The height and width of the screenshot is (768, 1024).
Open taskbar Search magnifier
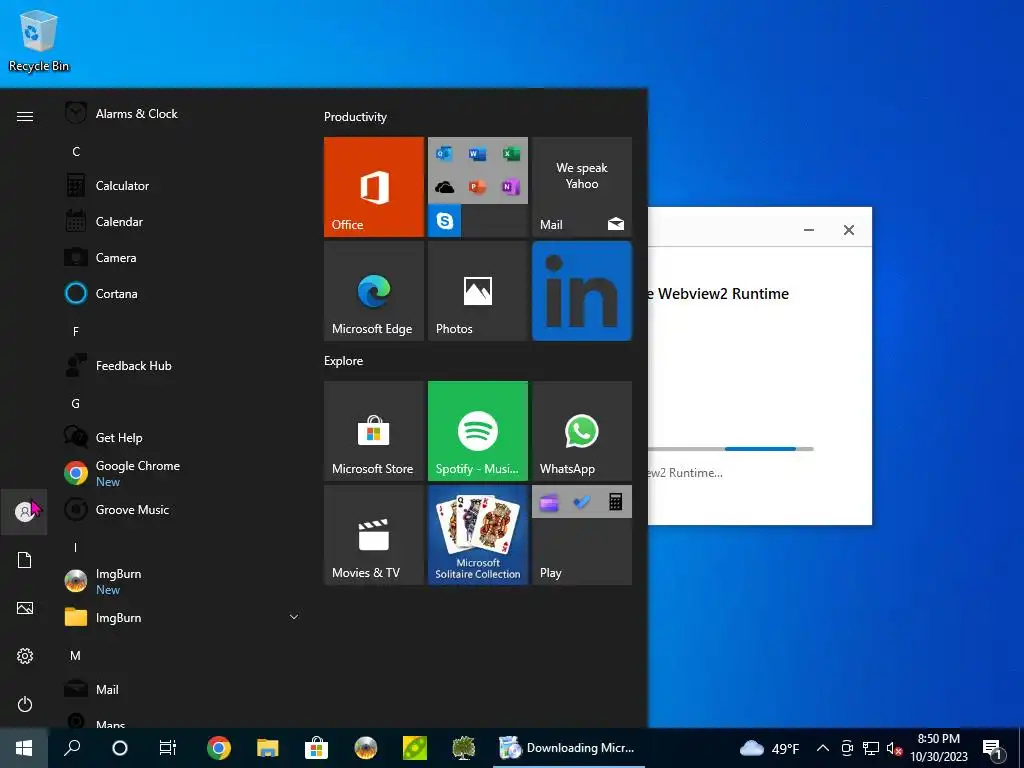coord(72,748)
